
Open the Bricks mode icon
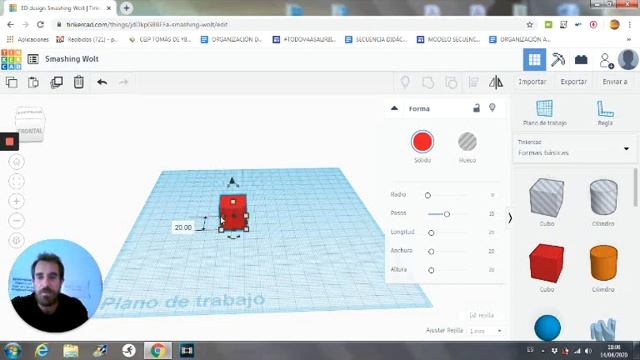tap(581, 60)
